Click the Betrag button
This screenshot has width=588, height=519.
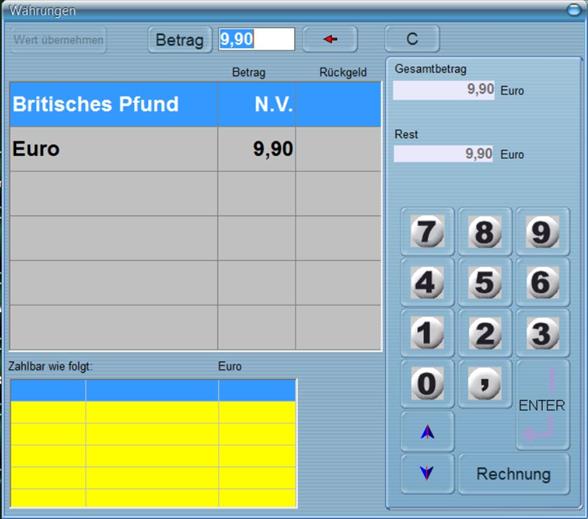coord(180,40)
